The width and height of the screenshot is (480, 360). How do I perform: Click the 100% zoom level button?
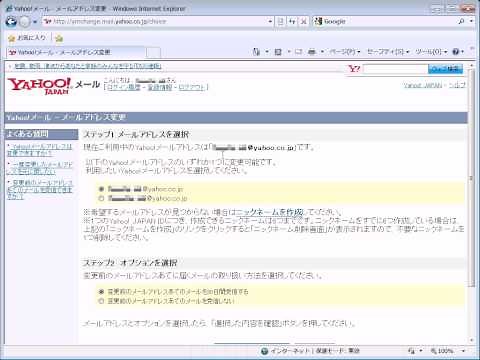point(442,351)
